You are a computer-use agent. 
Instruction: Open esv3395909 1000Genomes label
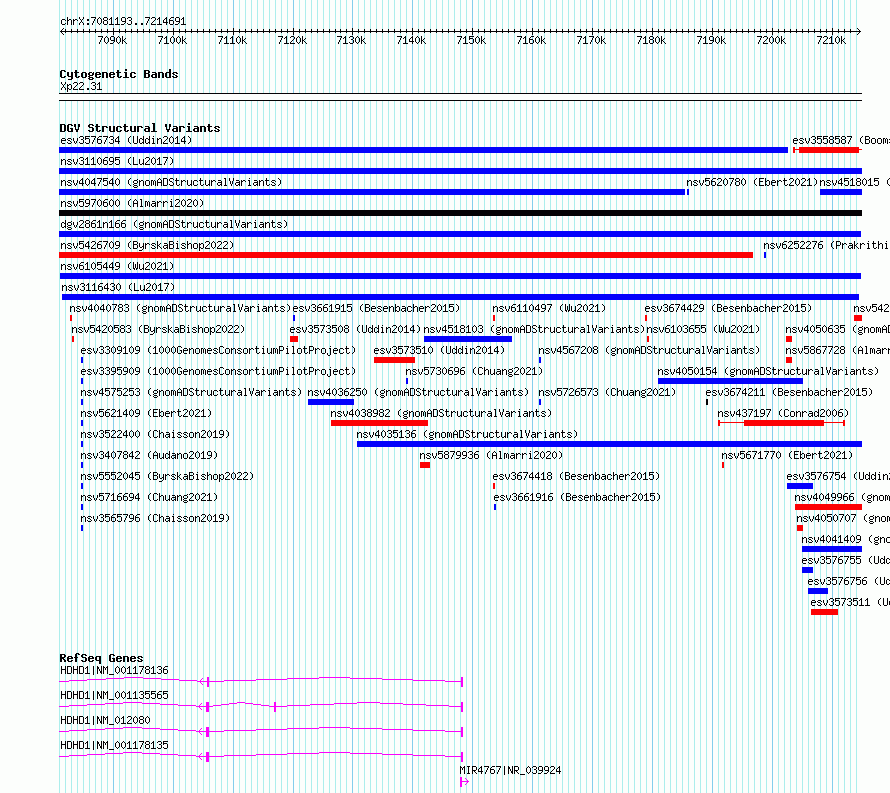tap(218, 371)
